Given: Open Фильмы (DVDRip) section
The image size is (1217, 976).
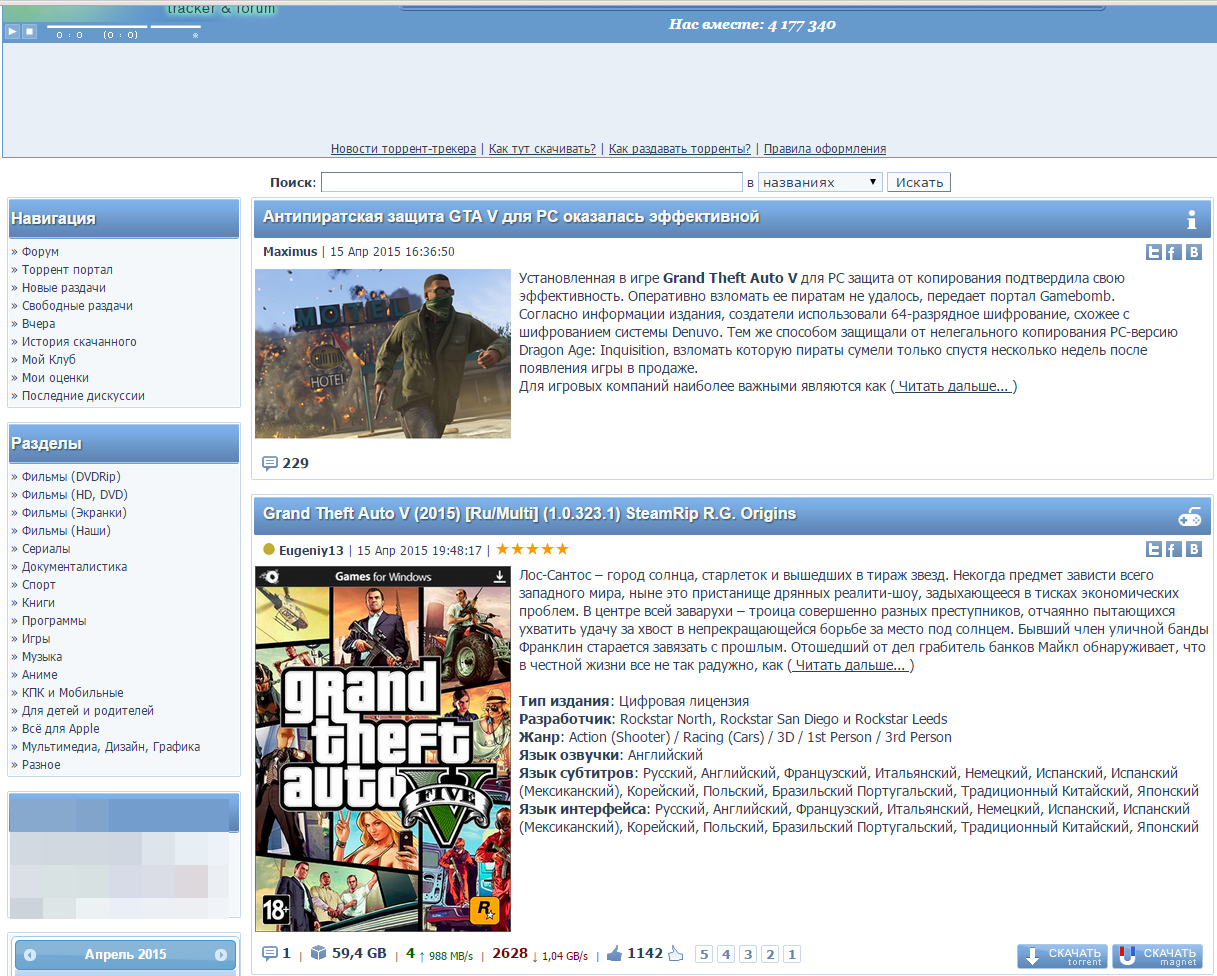Looking at the screenshot, I should point(71,477).
